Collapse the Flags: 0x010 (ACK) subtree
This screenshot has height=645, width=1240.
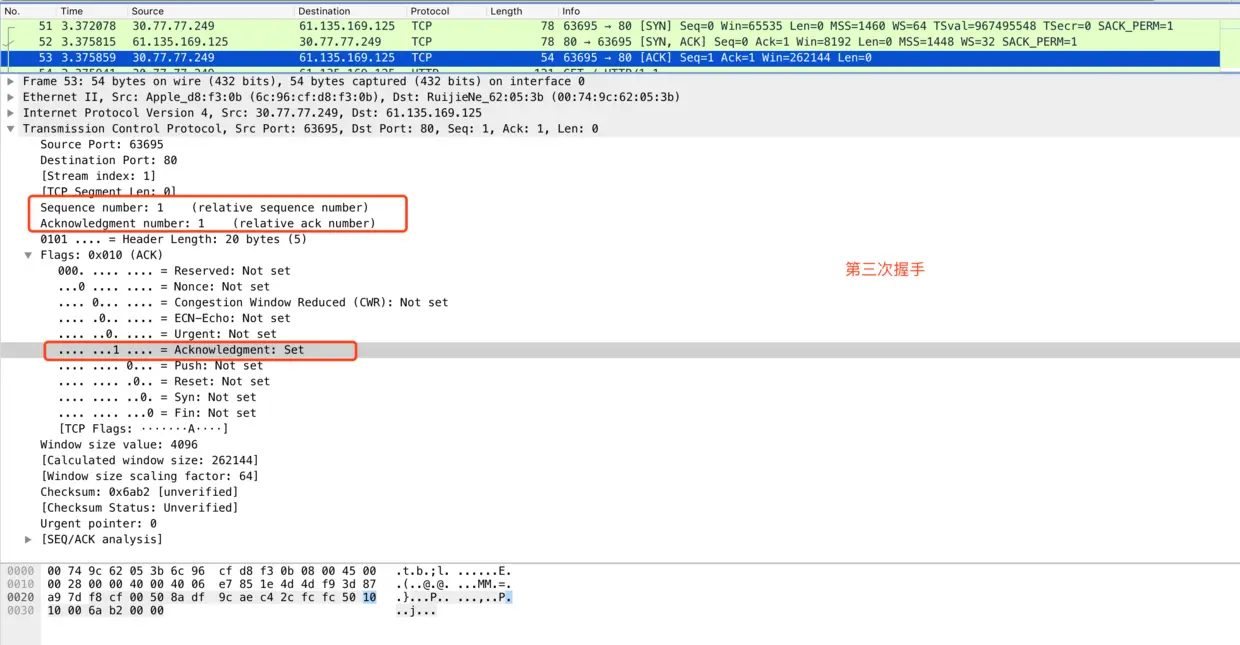pyautogui.click(x=29, y=255)
